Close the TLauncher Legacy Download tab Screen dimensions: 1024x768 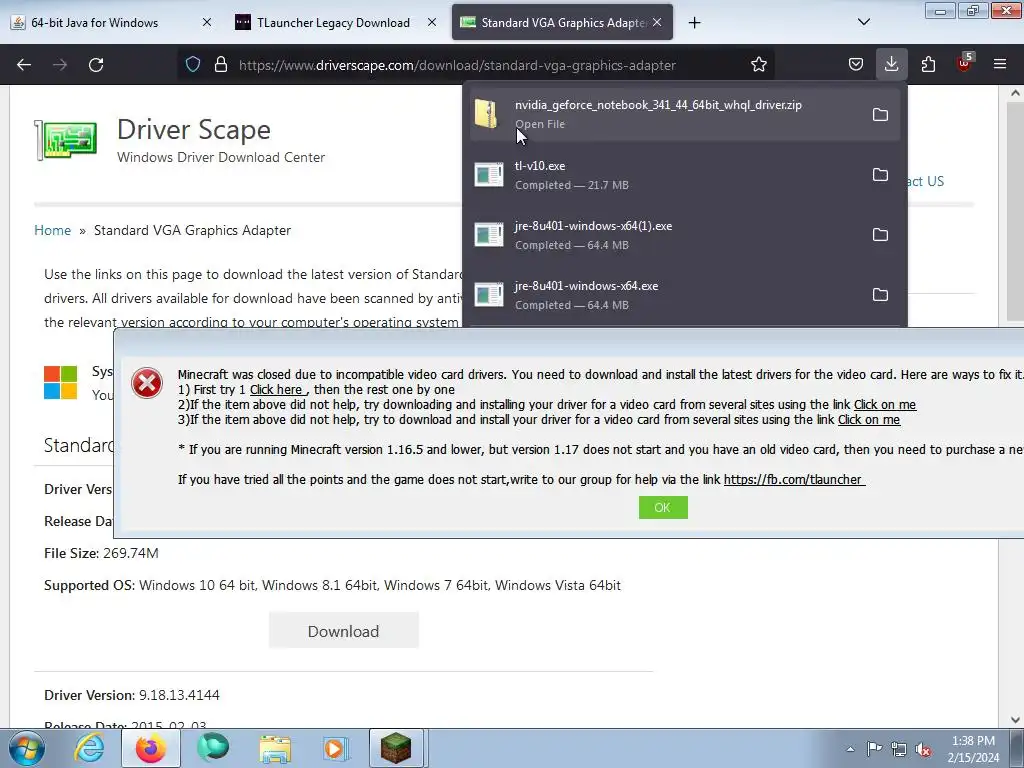tap(432, 23)
